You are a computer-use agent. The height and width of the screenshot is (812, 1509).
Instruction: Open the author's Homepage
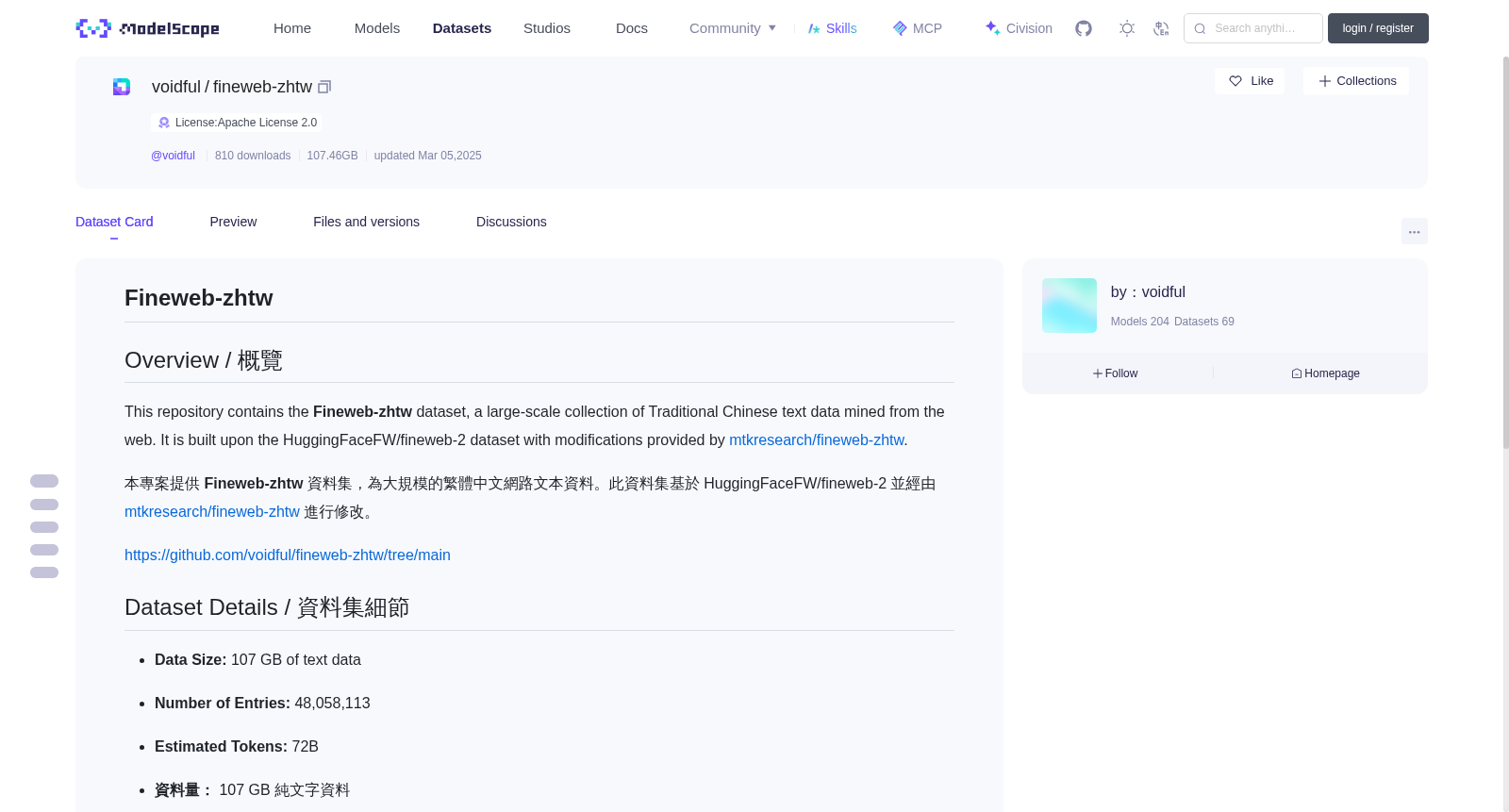1325,373
